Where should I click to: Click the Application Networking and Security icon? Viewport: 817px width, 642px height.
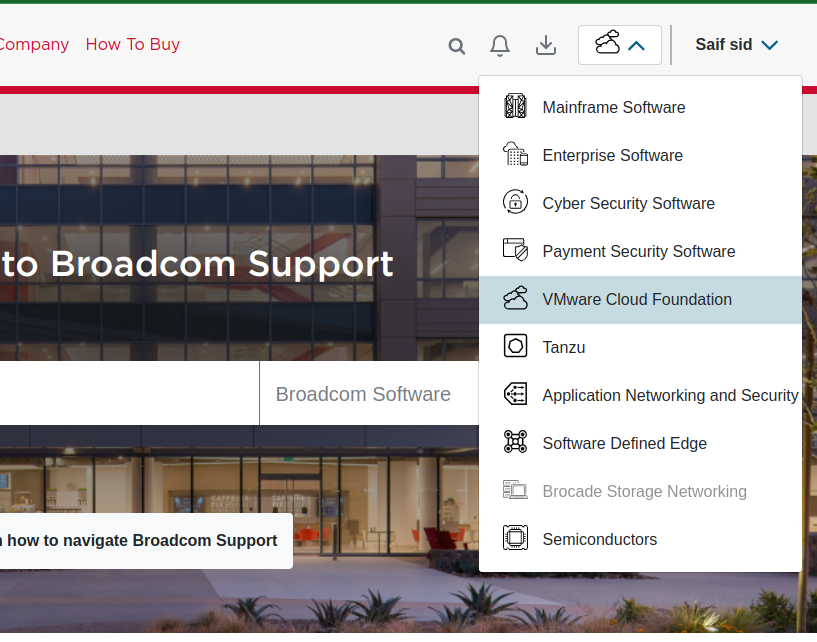click(515, 394)
